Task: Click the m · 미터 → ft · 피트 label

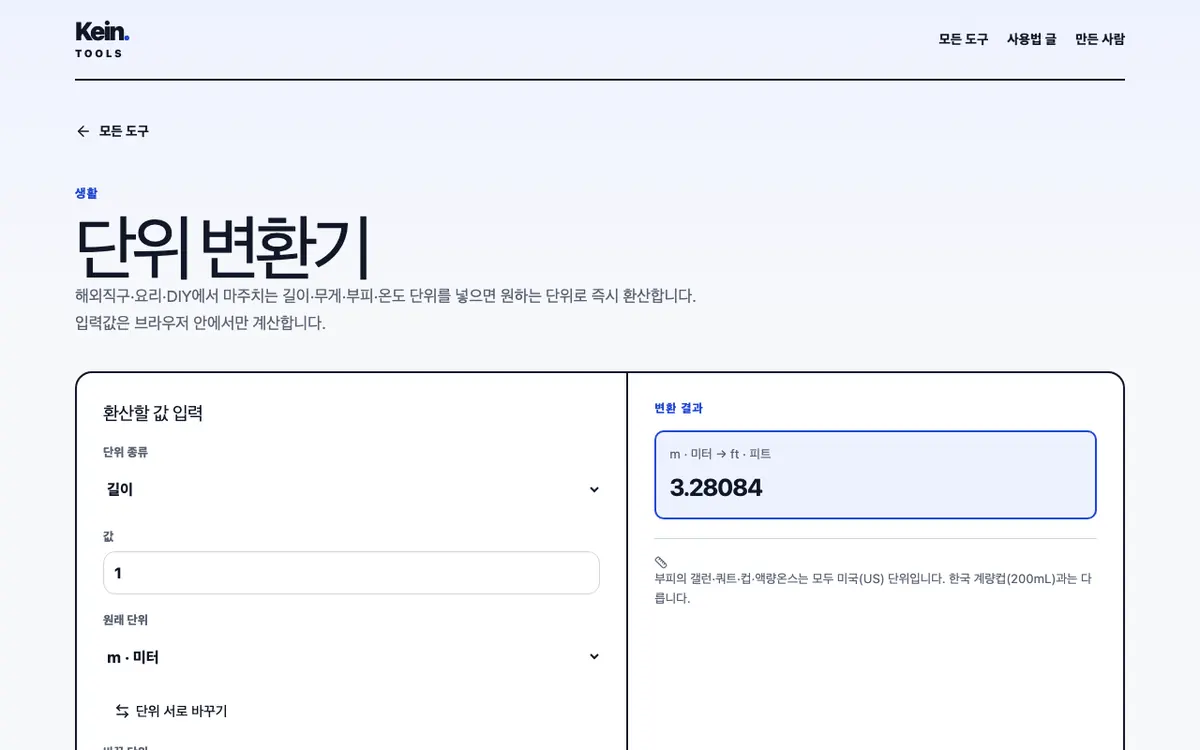Action: [x=720, y=454]
